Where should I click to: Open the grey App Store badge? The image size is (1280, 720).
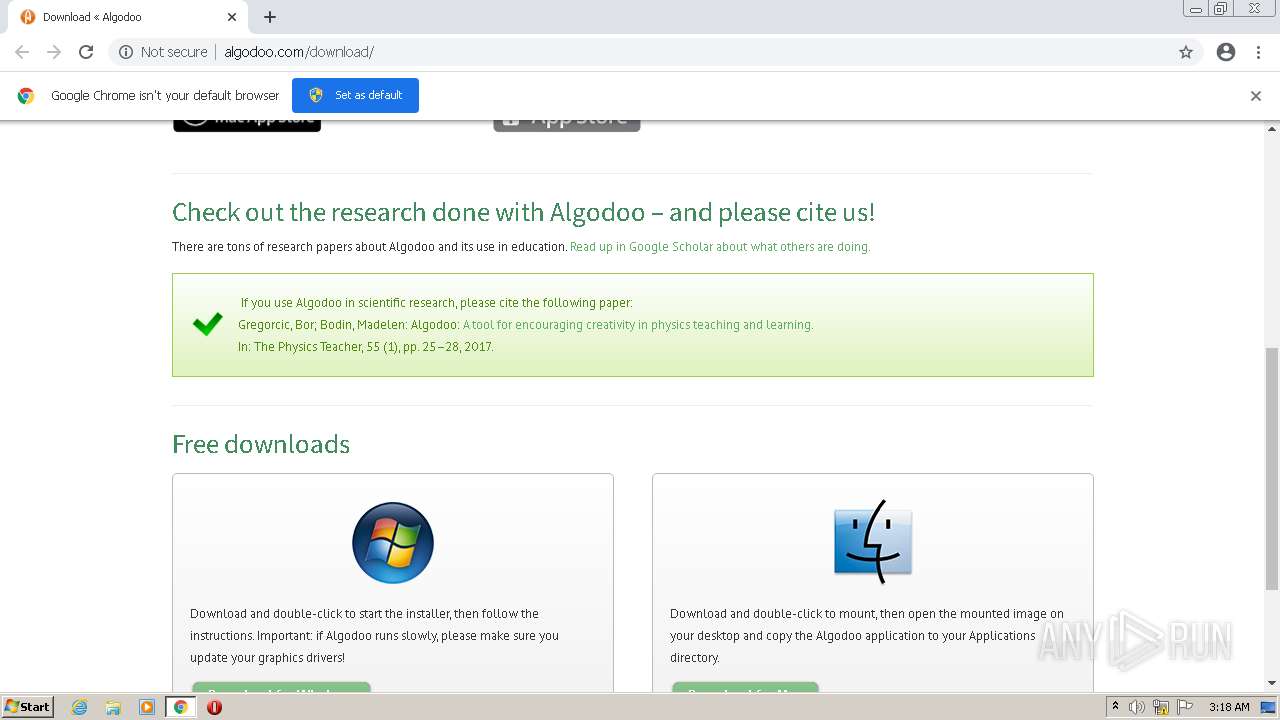point(566,125)
